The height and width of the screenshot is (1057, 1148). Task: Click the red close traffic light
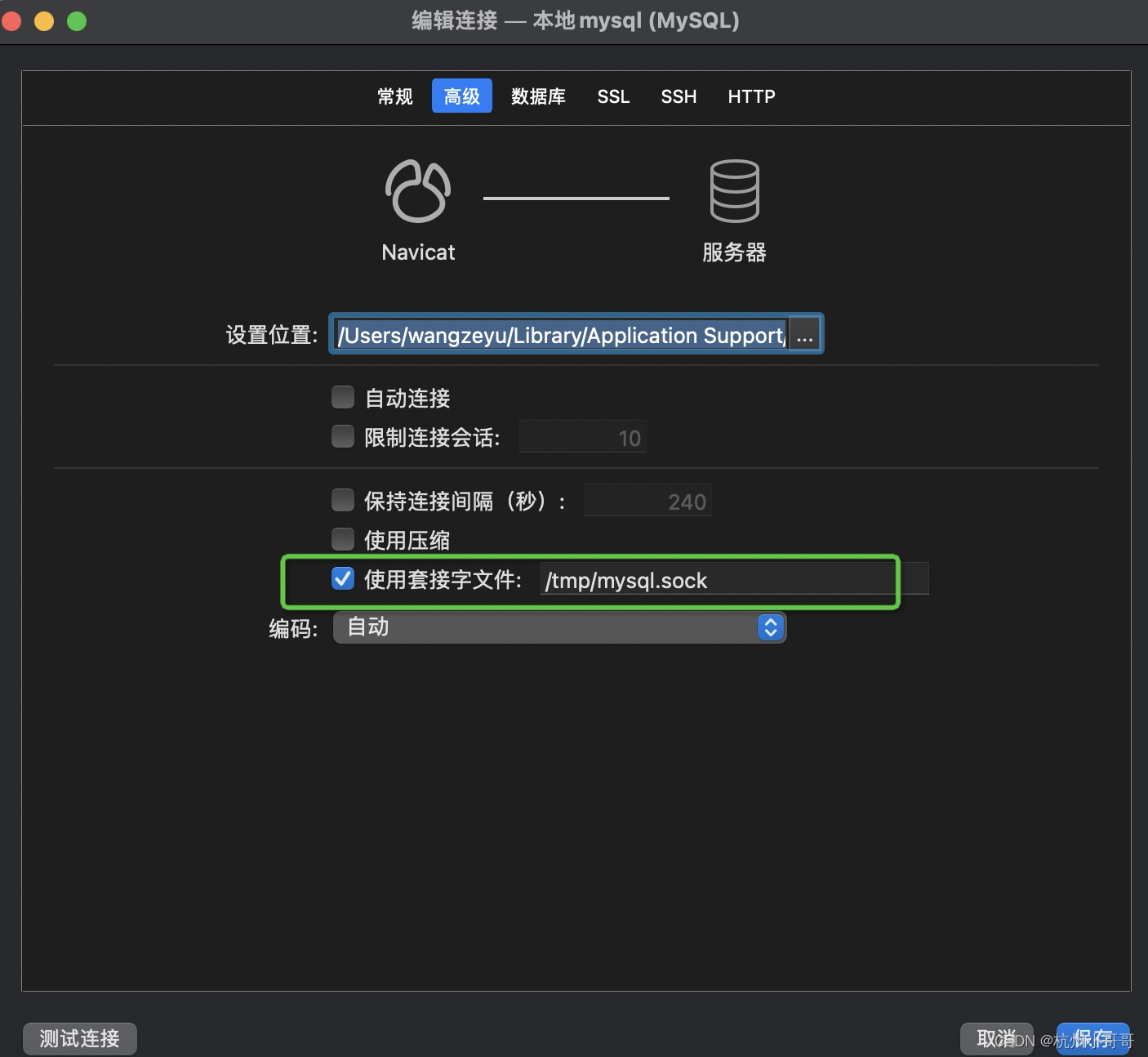click(11, 20)
